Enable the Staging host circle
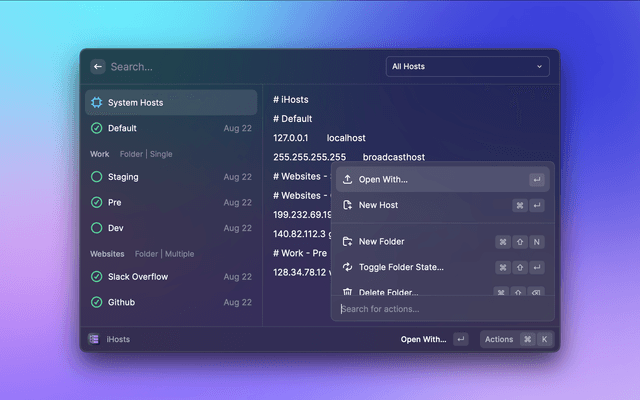 (x=96, y=177)
